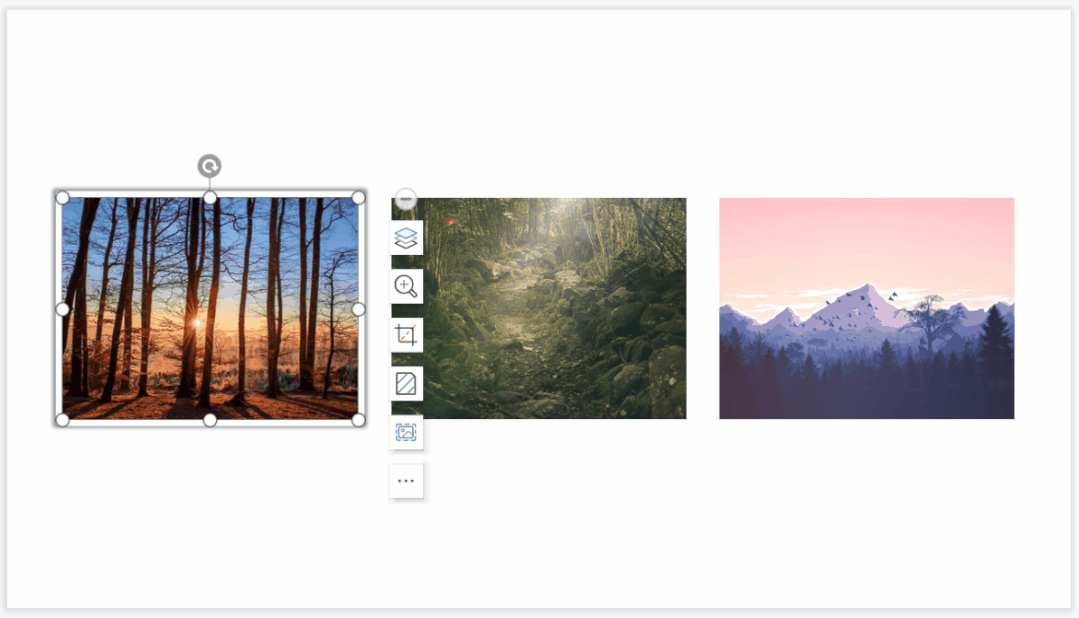Click the top-middle resize handle of selection
This screenshot has width=1079, height=618.
(210, 198)
